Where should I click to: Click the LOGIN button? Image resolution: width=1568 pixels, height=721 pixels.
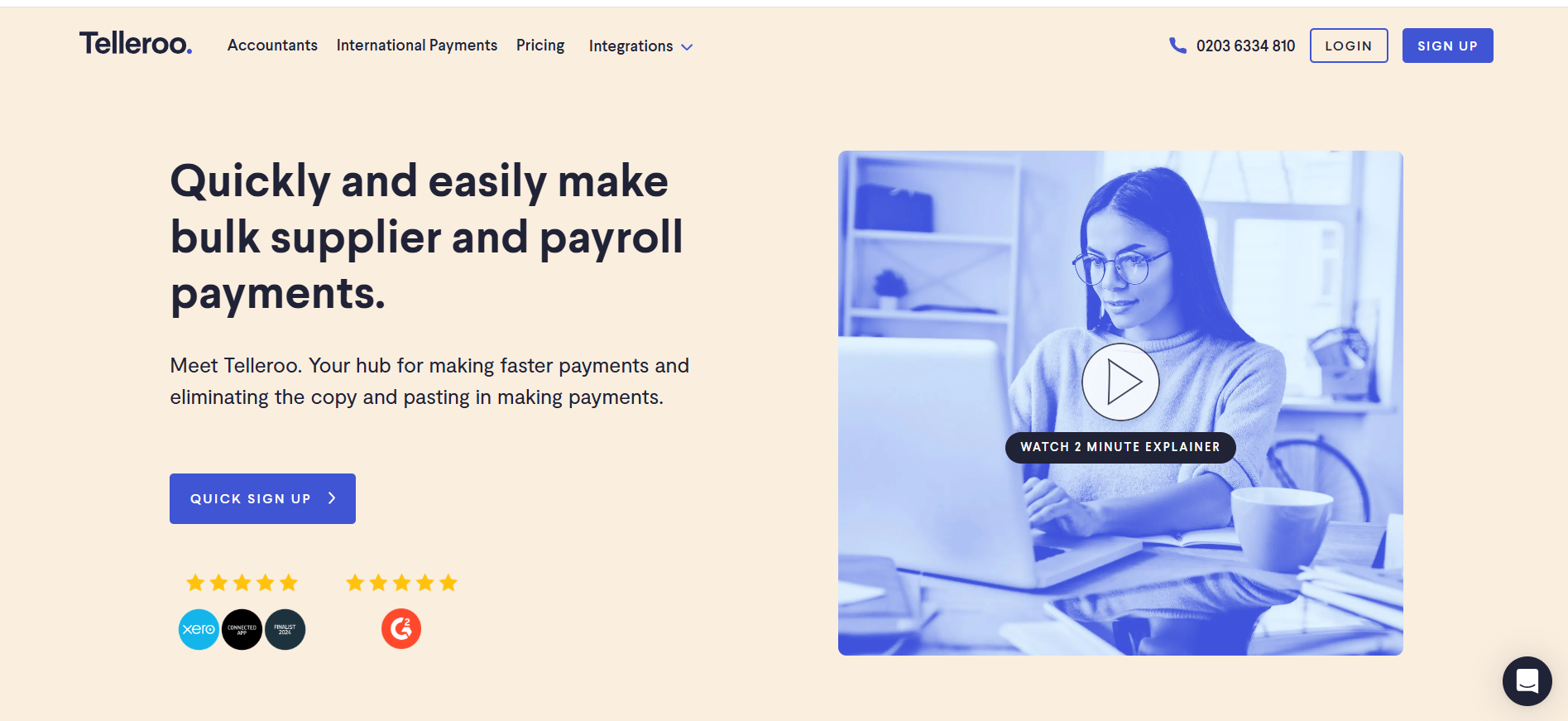pyautogui.click(x=1349, y=46)
